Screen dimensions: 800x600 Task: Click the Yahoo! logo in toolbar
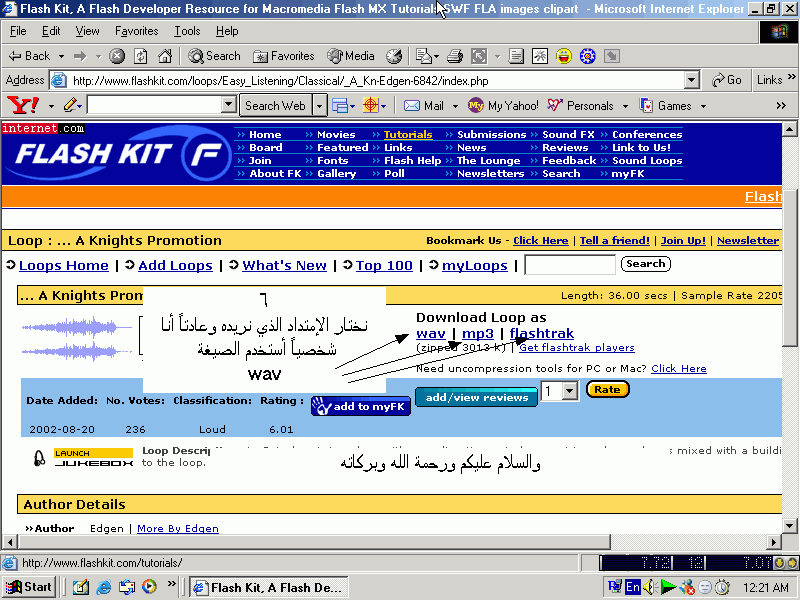point(23,106)
